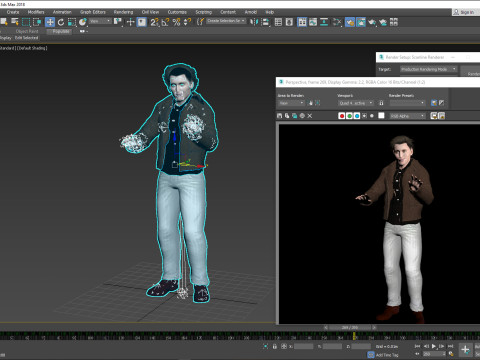Save the rendered image
This screenshot has width=480, height=360.
[x=279, y=116]
